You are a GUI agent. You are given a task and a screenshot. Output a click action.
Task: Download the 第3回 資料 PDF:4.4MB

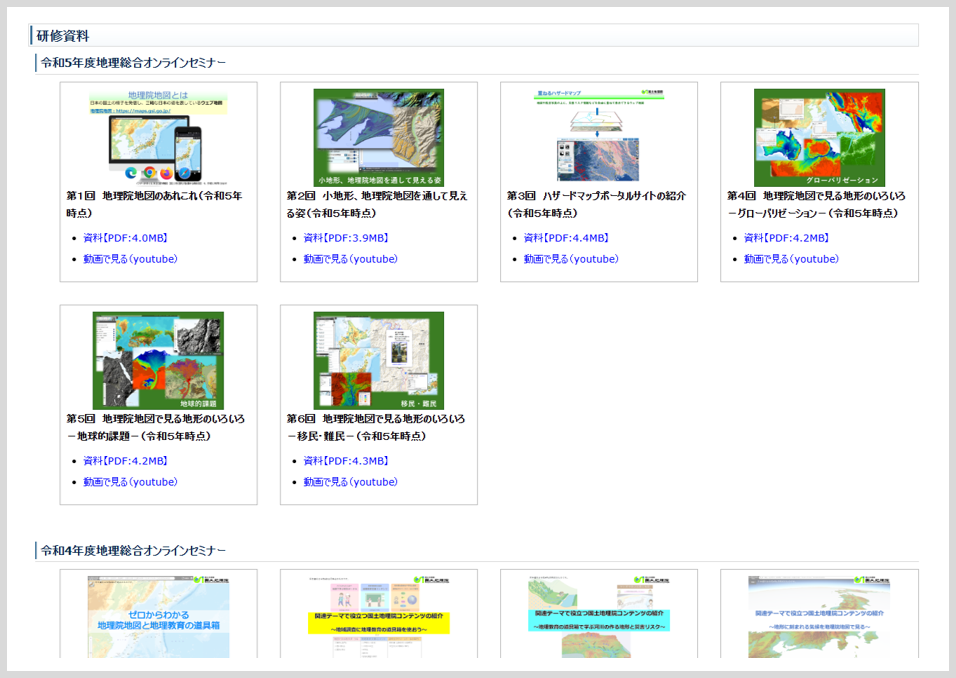566,238
